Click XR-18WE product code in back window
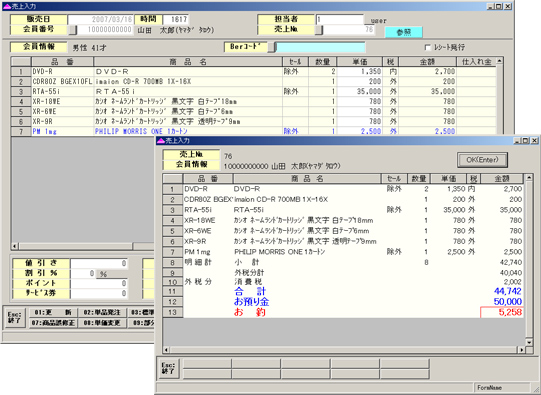Screen dimensions: 541x395 tap(47, 102)
